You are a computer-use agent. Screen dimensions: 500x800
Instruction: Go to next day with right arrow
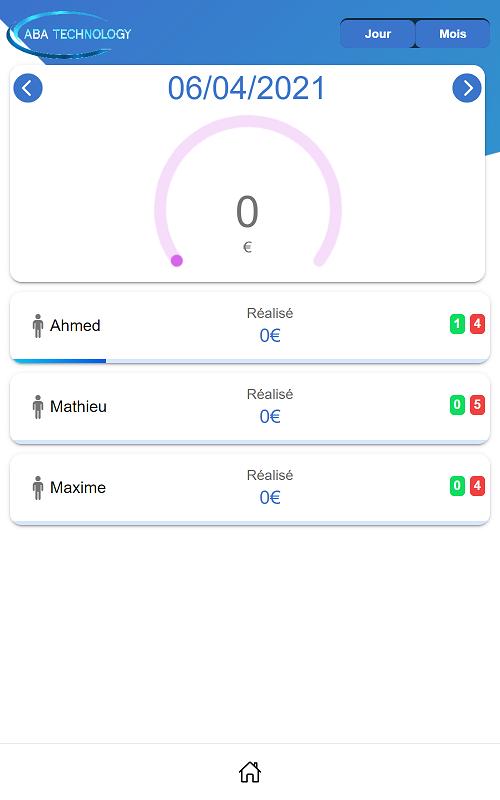pyautogui.click(x=466, y=88)
